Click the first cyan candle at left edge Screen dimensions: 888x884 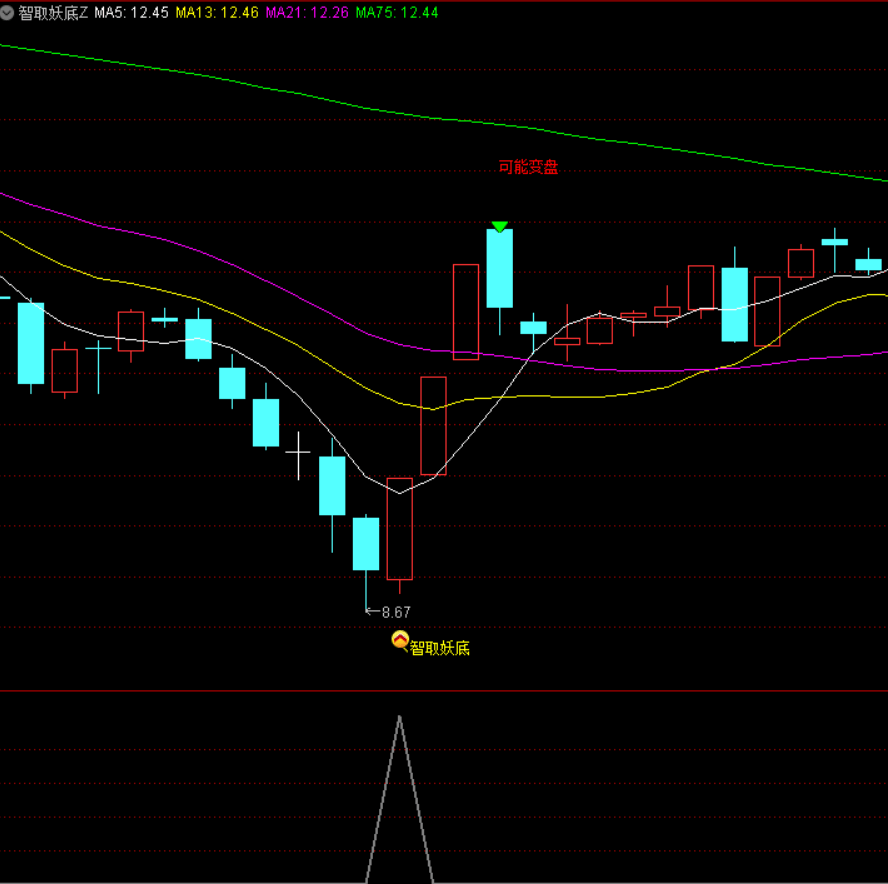(x=31, y=342)
